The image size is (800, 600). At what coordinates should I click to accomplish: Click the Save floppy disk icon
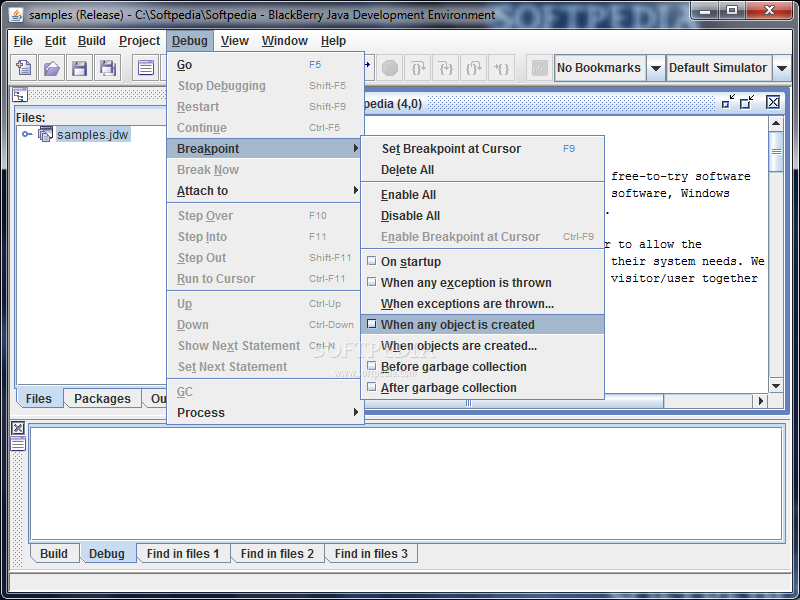pyautogui.click(x=79, y=68)
